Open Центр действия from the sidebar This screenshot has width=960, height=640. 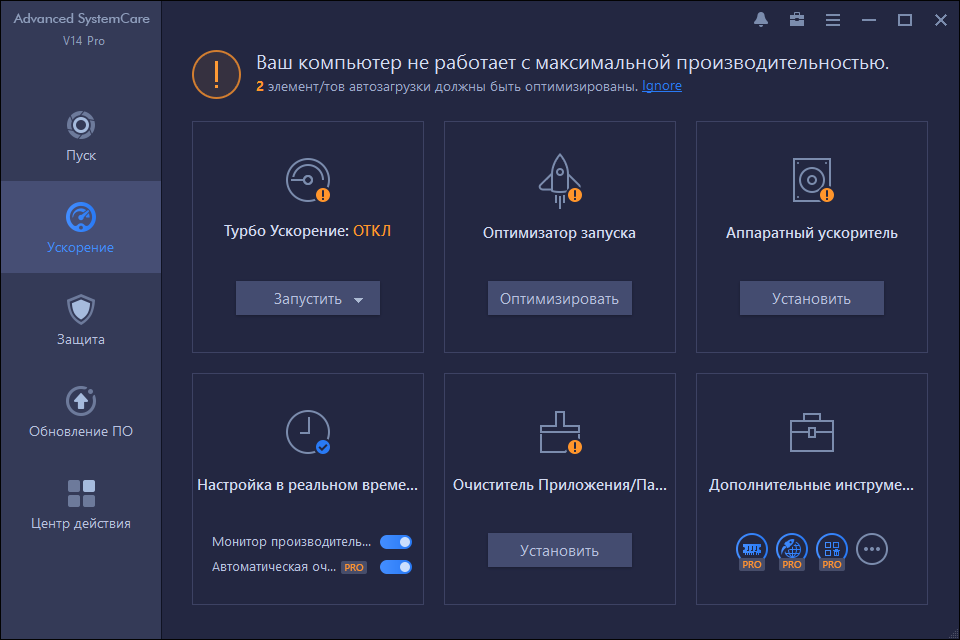(x=80, y=505)
